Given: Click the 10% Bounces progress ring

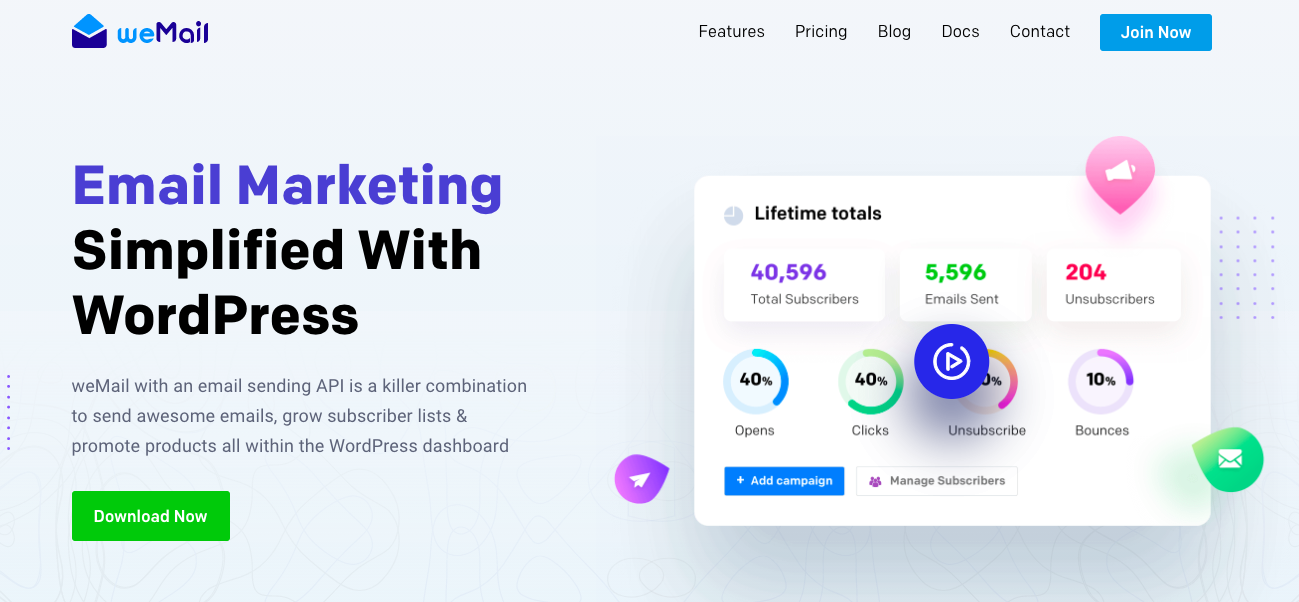Looking at the screenshot, I should click(x=1101, y=381).
